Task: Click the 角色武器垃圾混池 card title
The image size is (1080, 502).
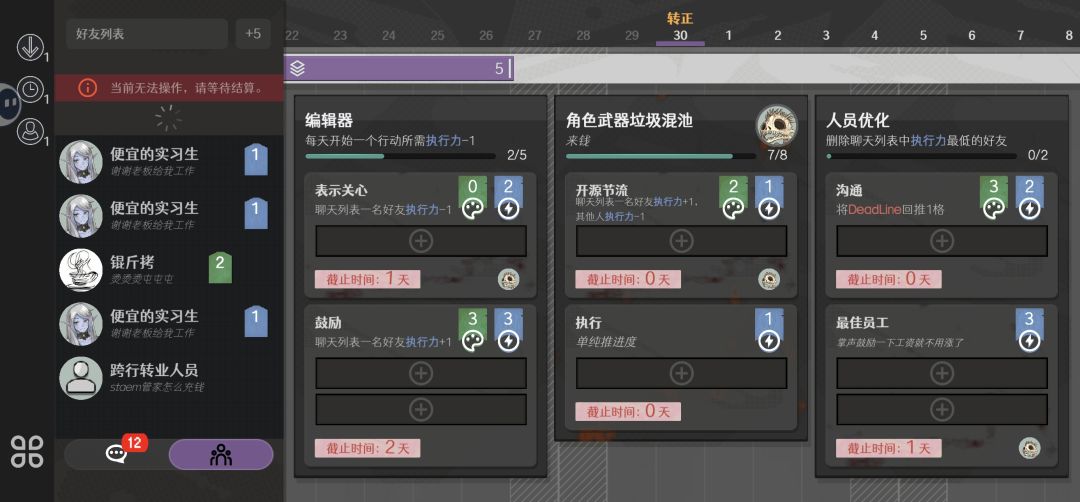Action: 630,121
